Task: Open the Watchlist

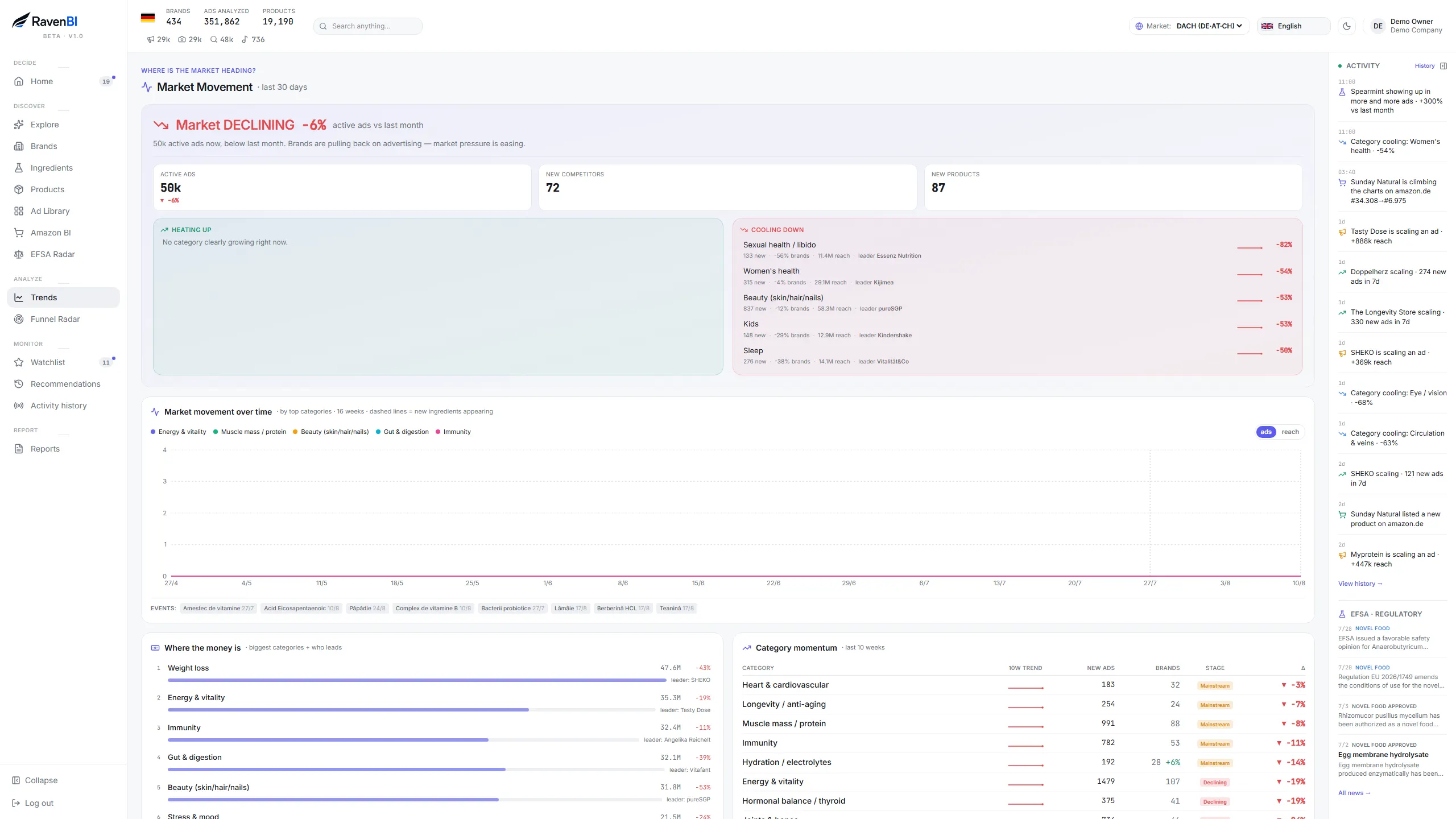Action: pyautogui.click(x=63, y=362)
